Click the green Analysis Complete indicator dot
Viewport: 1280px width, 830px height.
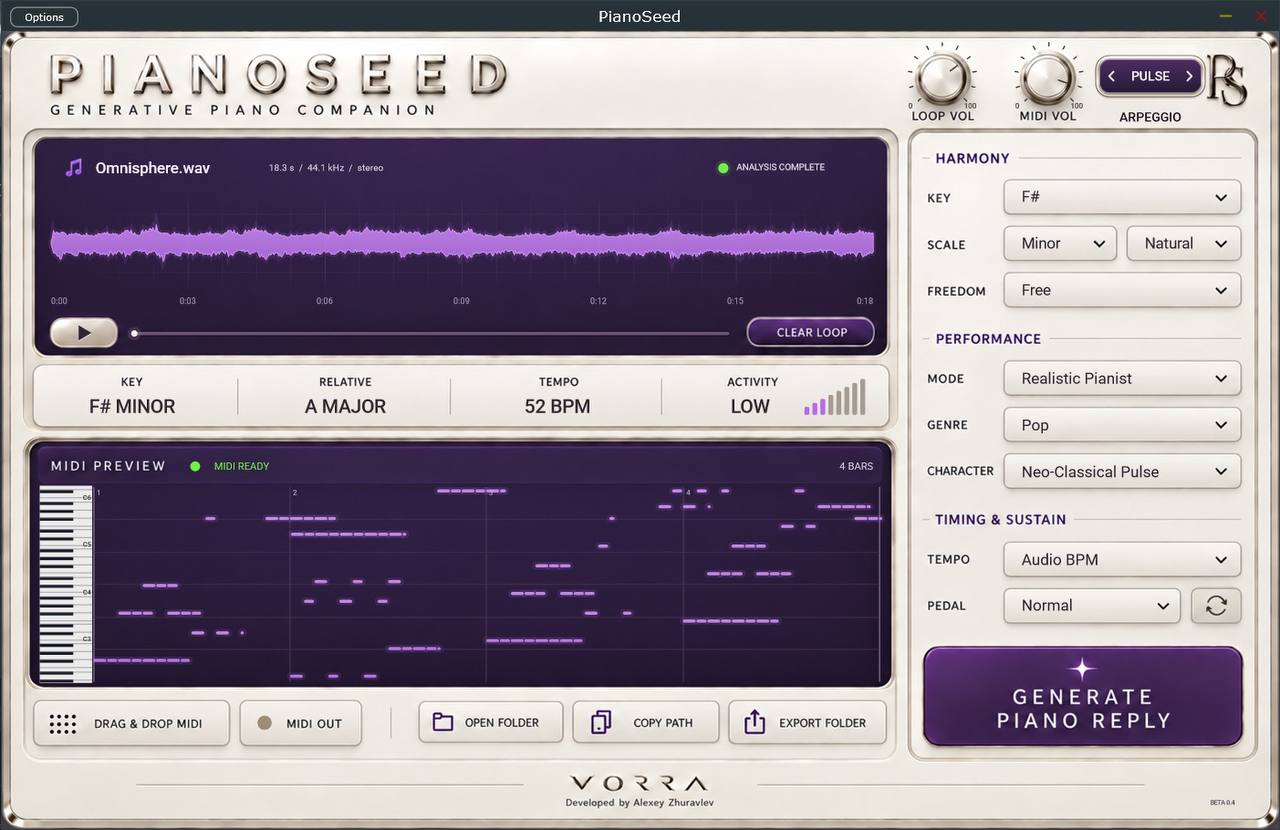pos(723,168)
